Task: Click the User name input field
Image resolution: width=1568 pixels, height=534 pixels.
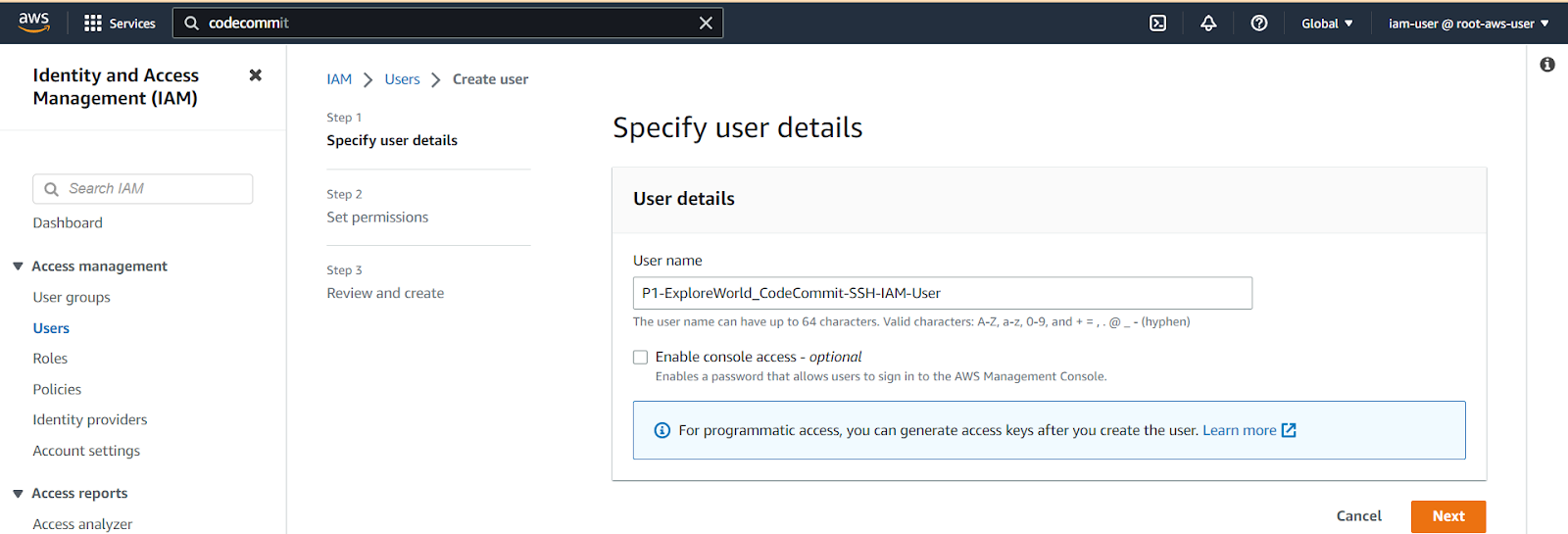Action: (x=943, y=293)
